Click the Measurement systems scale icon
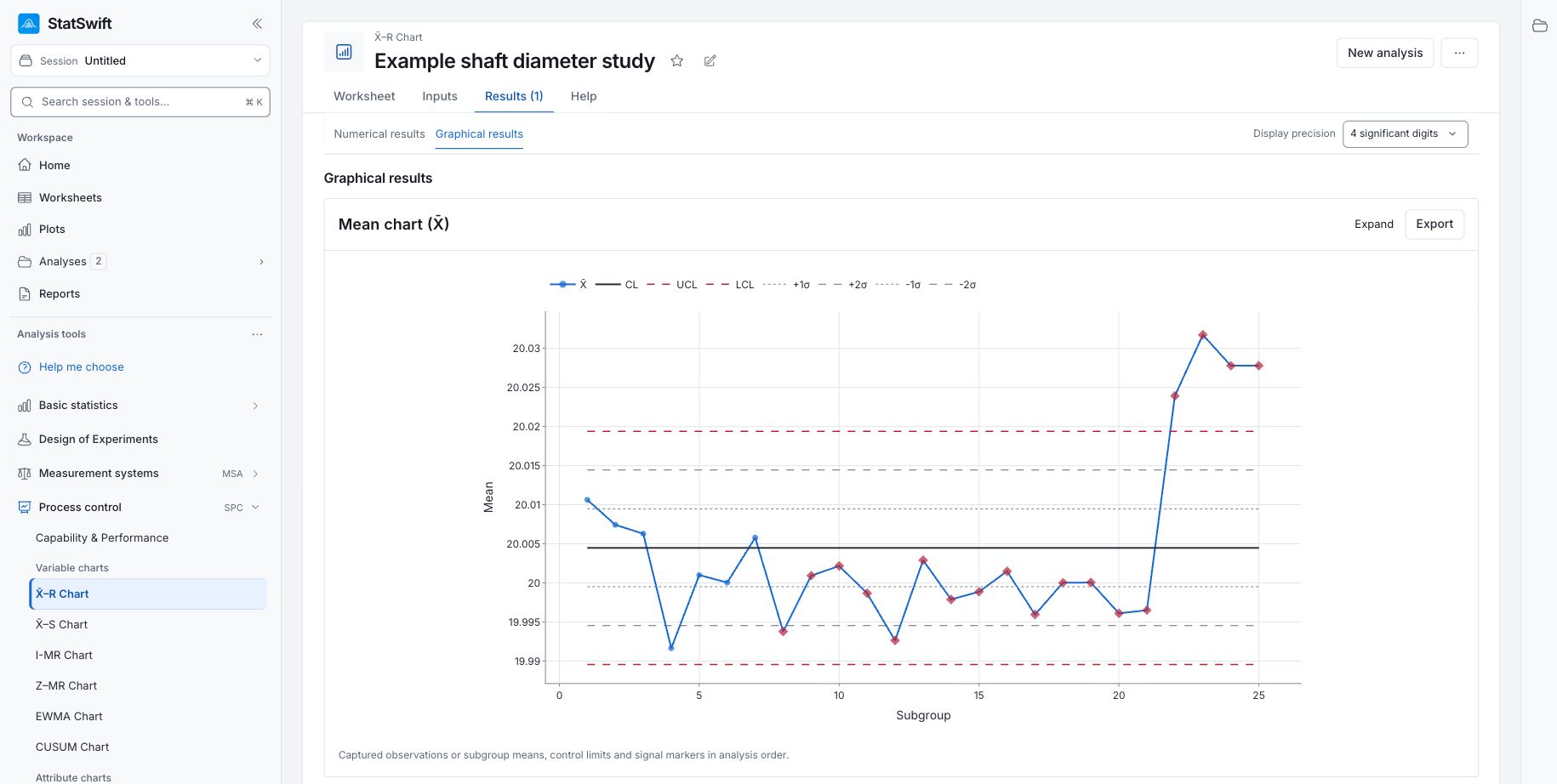Screen dimensions: 1557x784 (25, 474)
